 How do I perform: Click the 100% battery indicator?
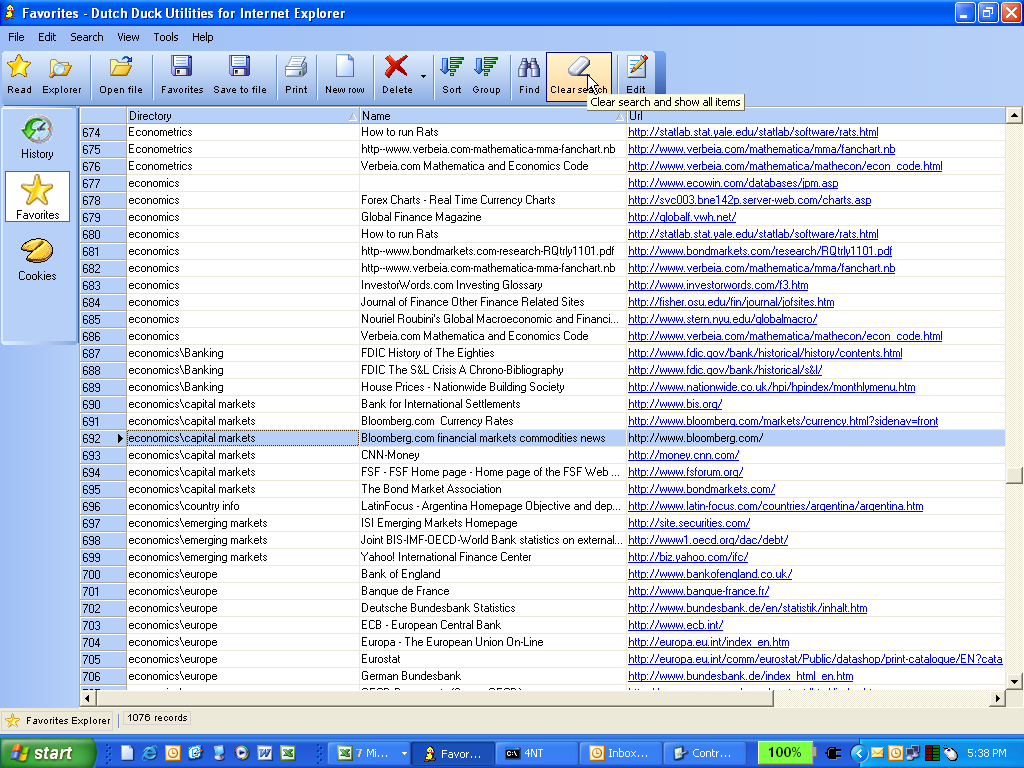point(784,752)
